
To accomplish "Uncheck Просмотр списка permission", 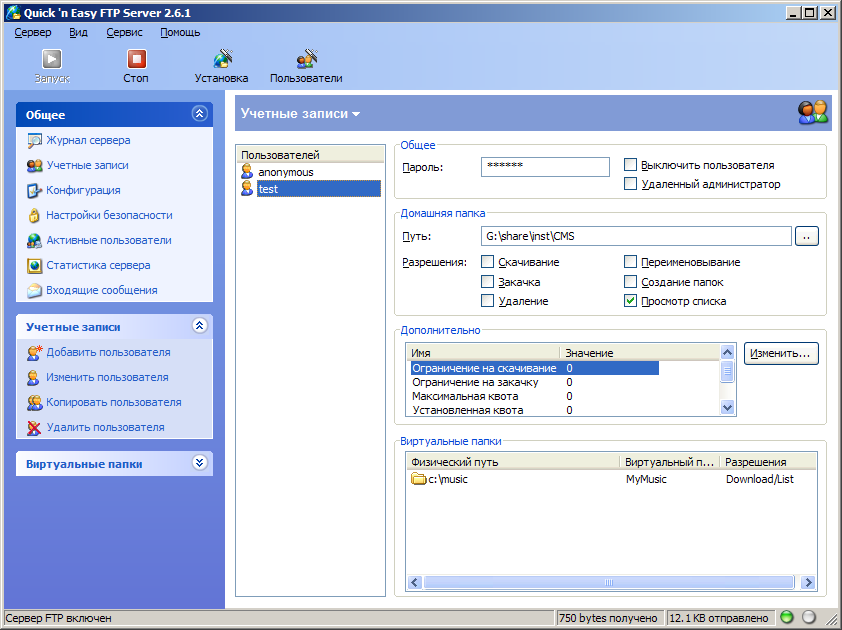I will tap(631, 301).
